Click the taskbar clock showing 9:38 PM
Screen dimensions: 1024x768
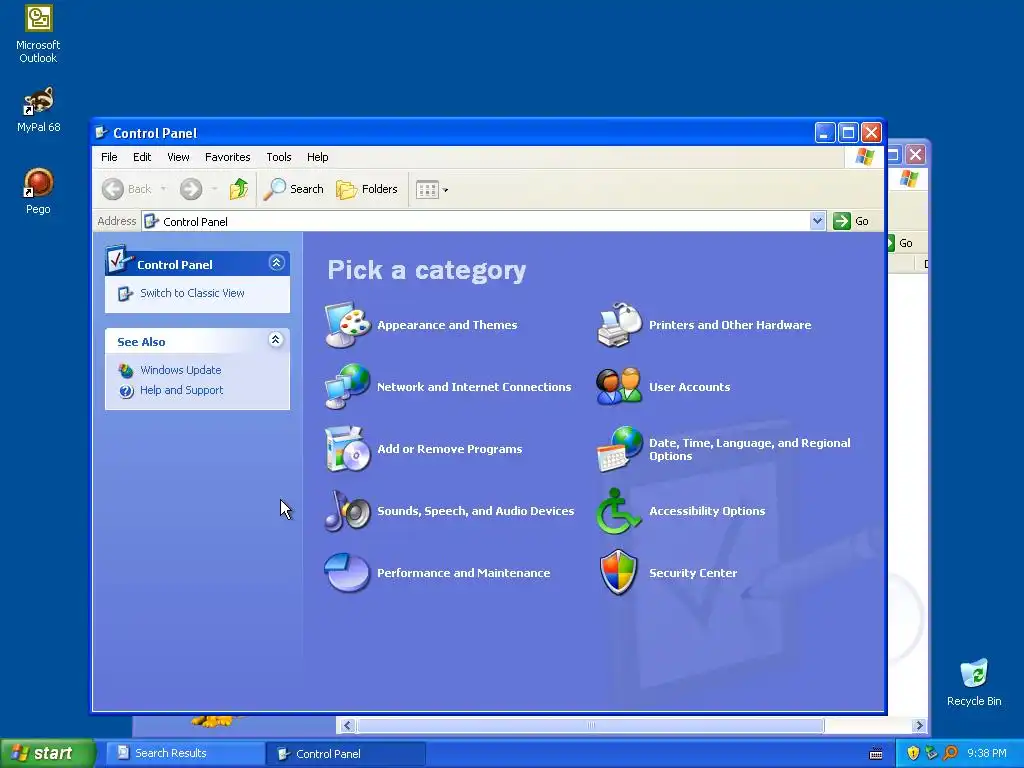(x=987, y=753)
